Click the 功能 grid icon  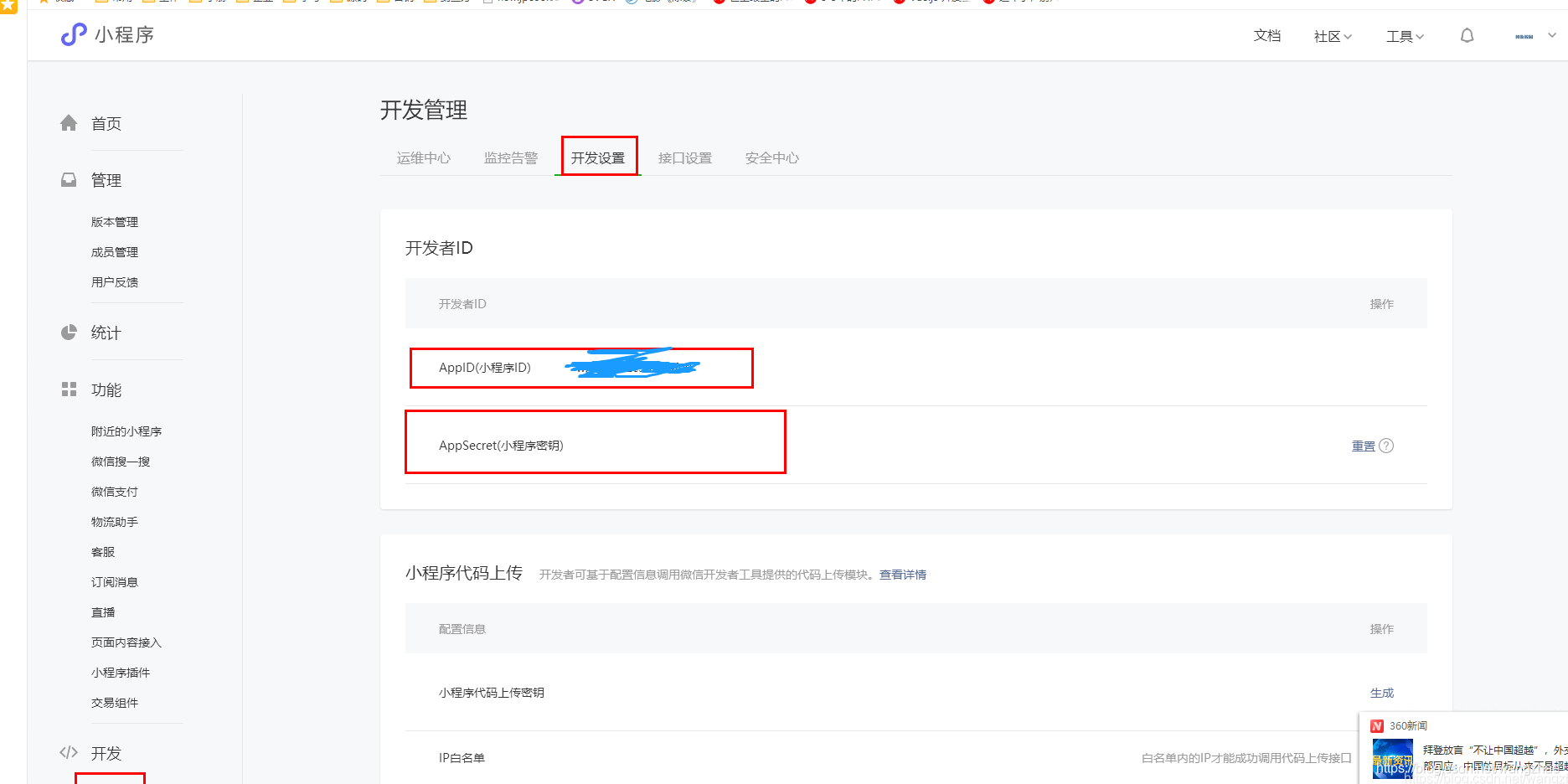(69, 388)
